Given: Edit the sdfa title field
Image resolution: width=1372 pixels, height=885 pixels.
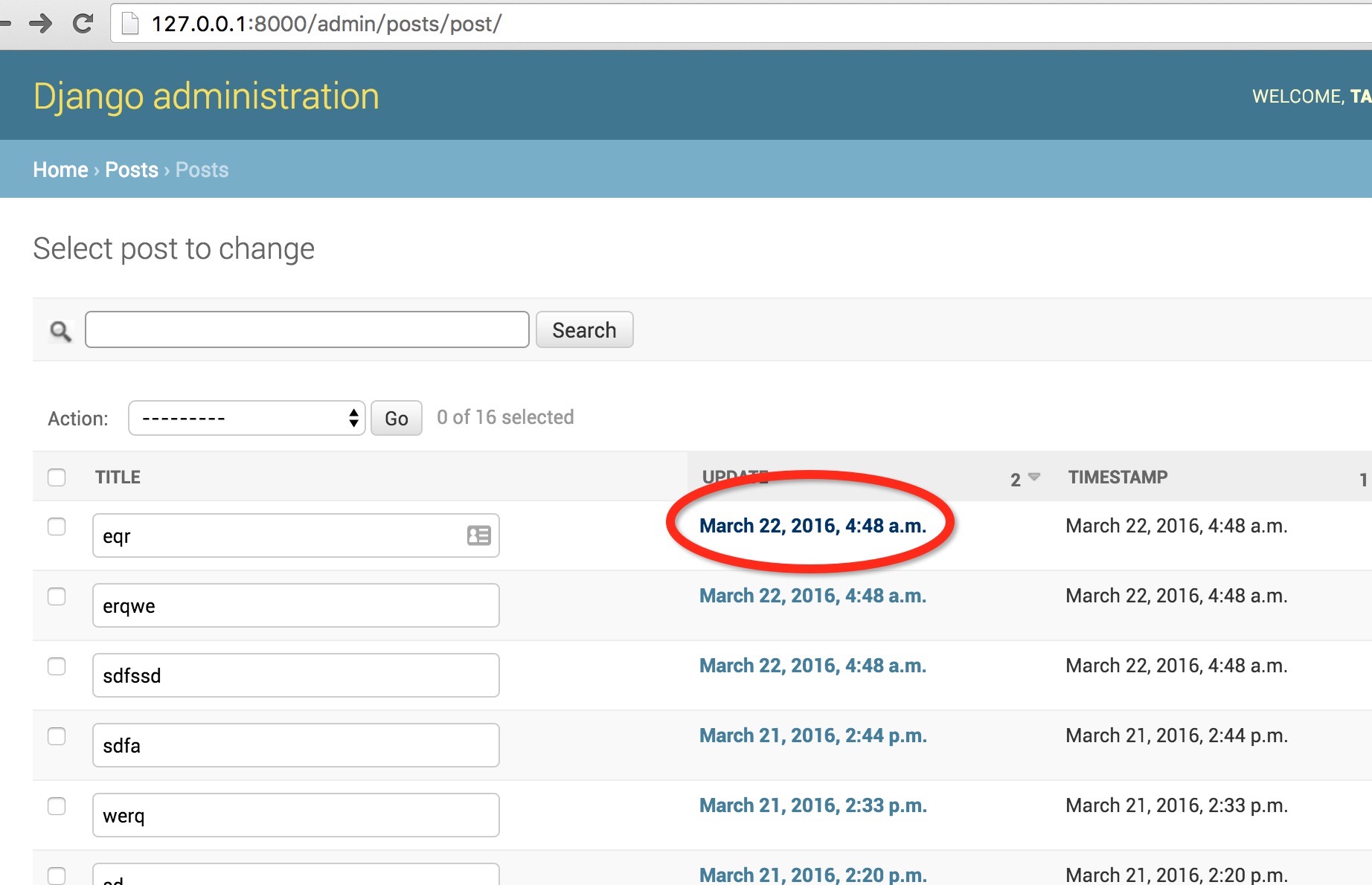Looking at the screenshot, I should (x=296, y=745).
